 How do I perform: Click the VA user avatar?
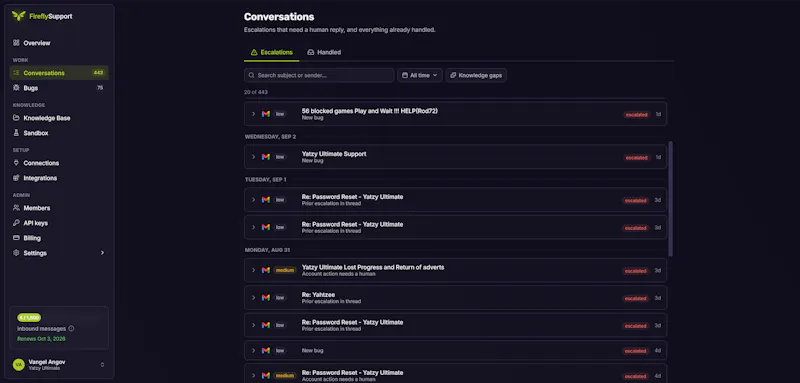(18, 364)
